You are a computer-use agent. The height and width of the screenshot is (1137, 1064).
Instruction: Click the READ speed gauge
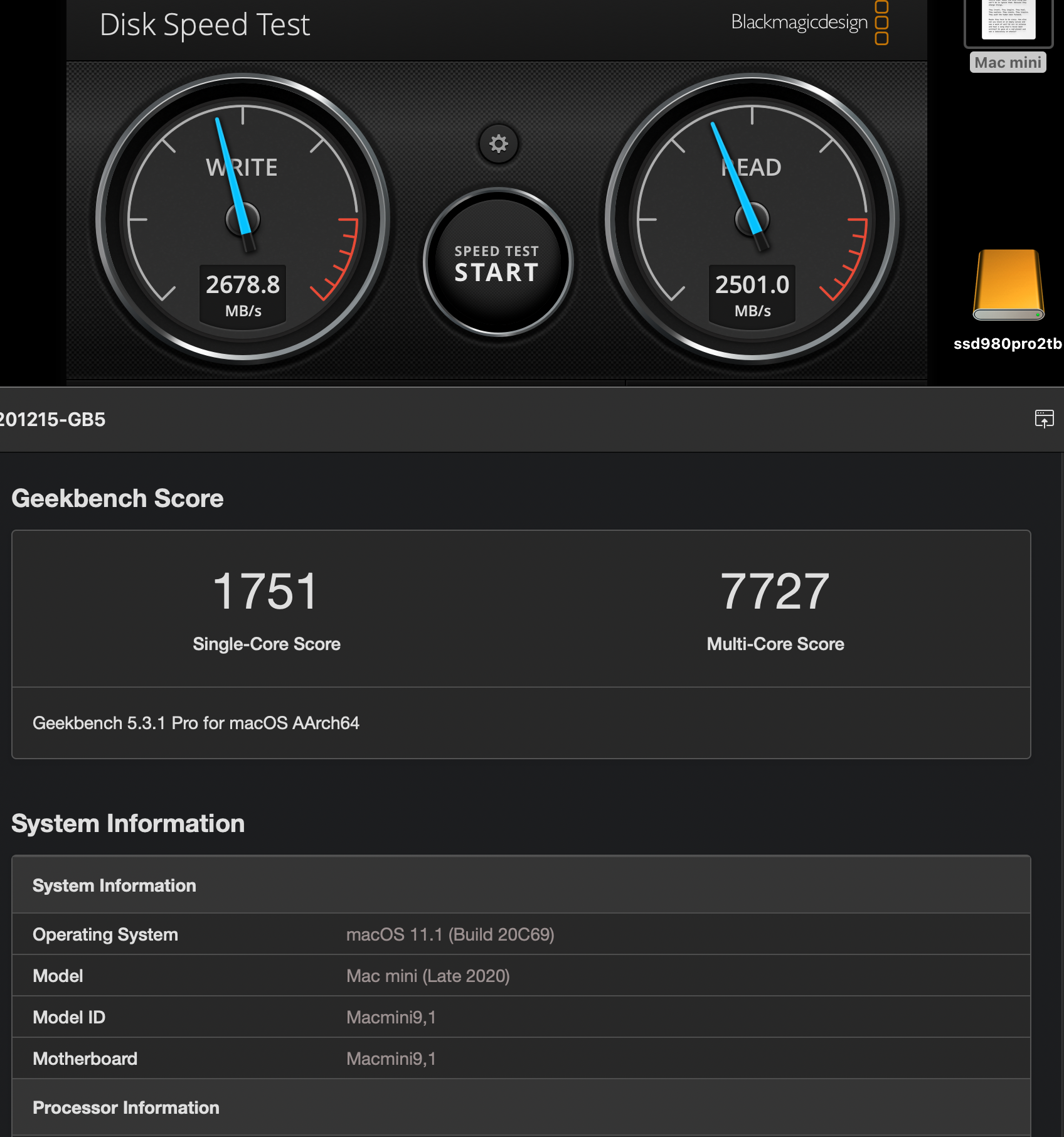[x=752, y=219]
